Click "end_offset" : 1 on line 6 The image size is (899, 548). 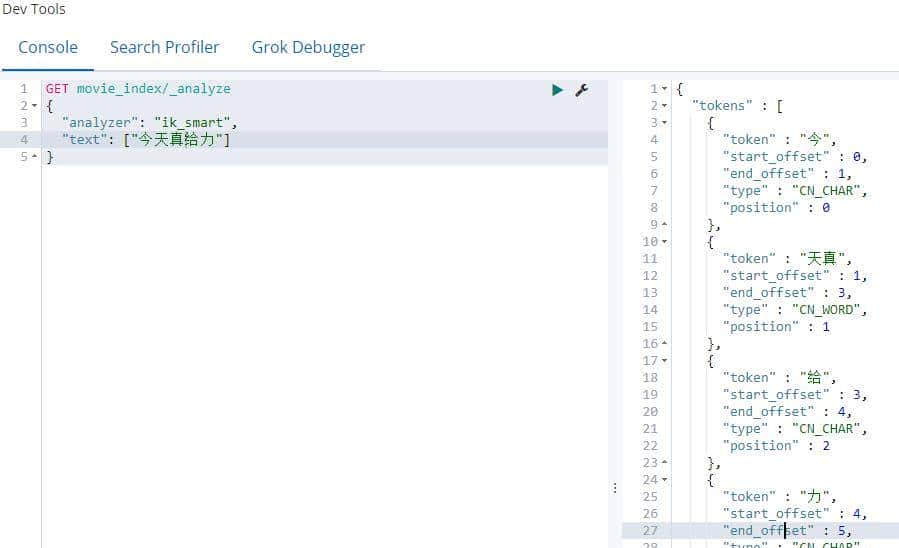[x=787, y=174]
